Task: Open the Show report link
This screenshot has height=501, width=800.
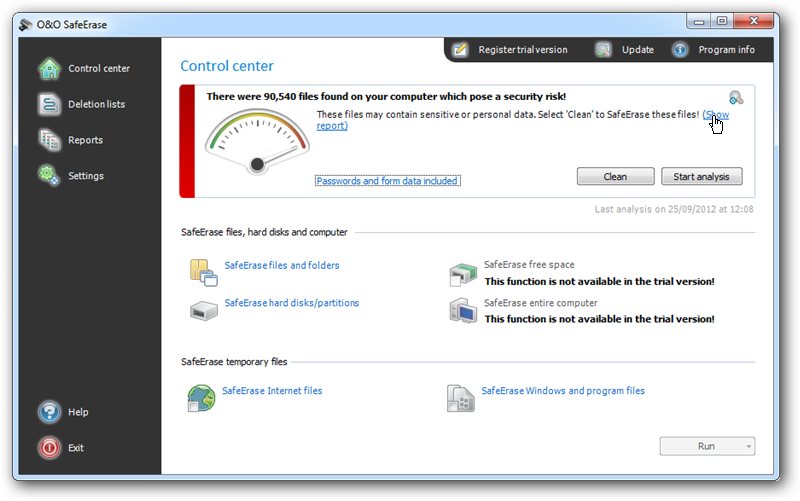Action: pos(716,114)
